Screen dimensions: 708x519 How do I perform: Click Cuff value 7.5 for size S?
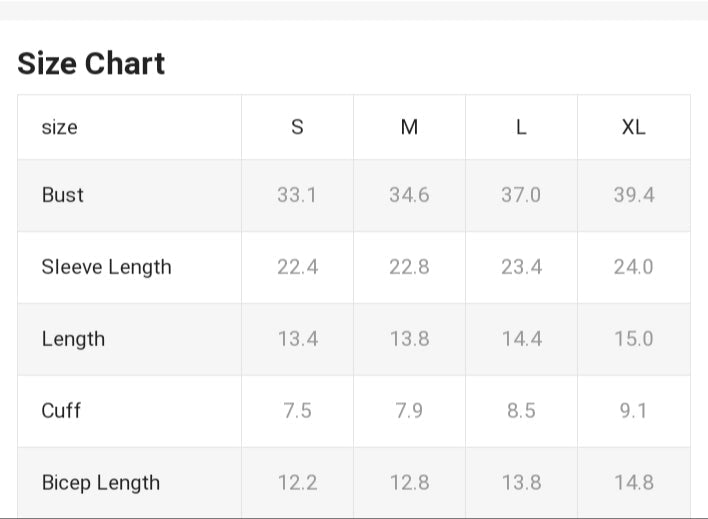click(297, 411)
